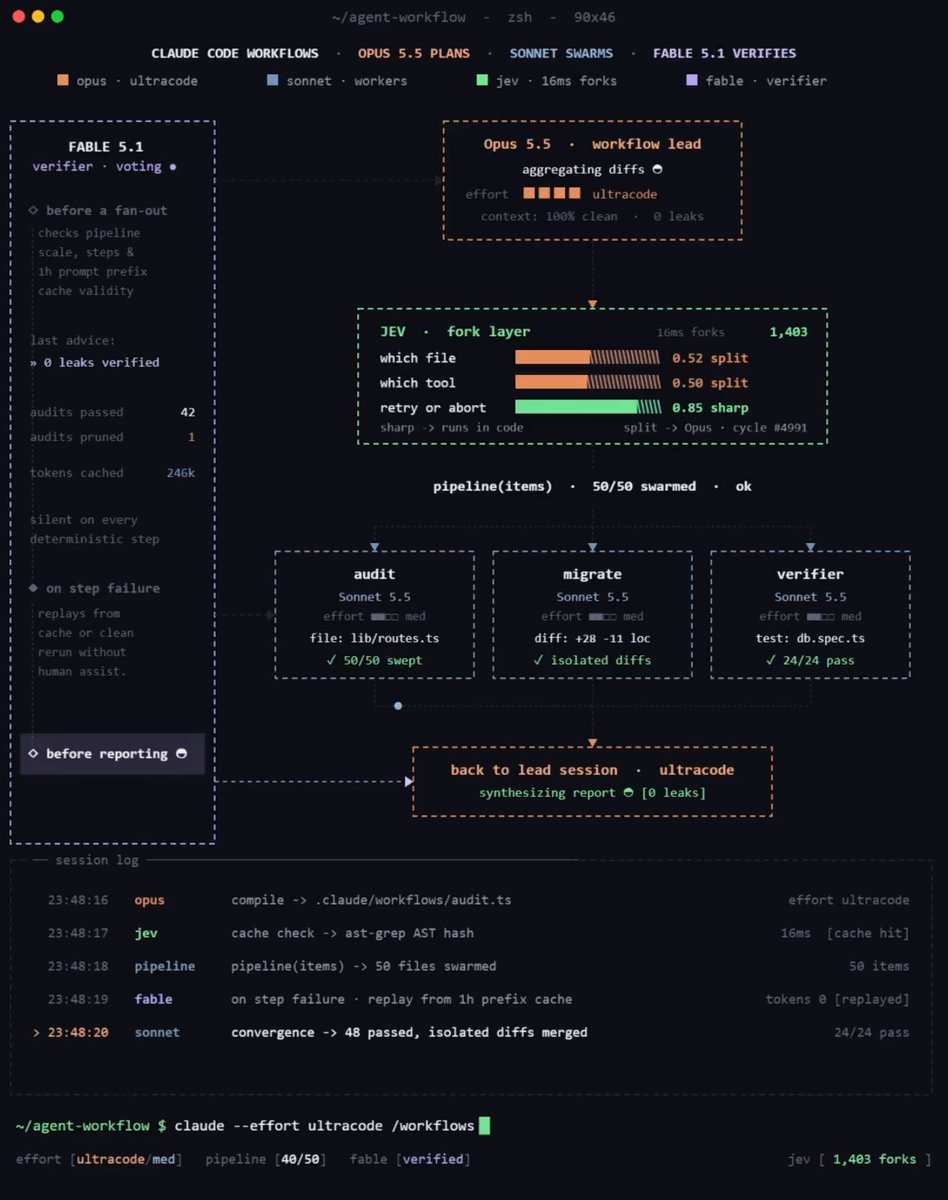Click the blue sonnet workers legend square
Screen dimensions: 948x1200
273,80
